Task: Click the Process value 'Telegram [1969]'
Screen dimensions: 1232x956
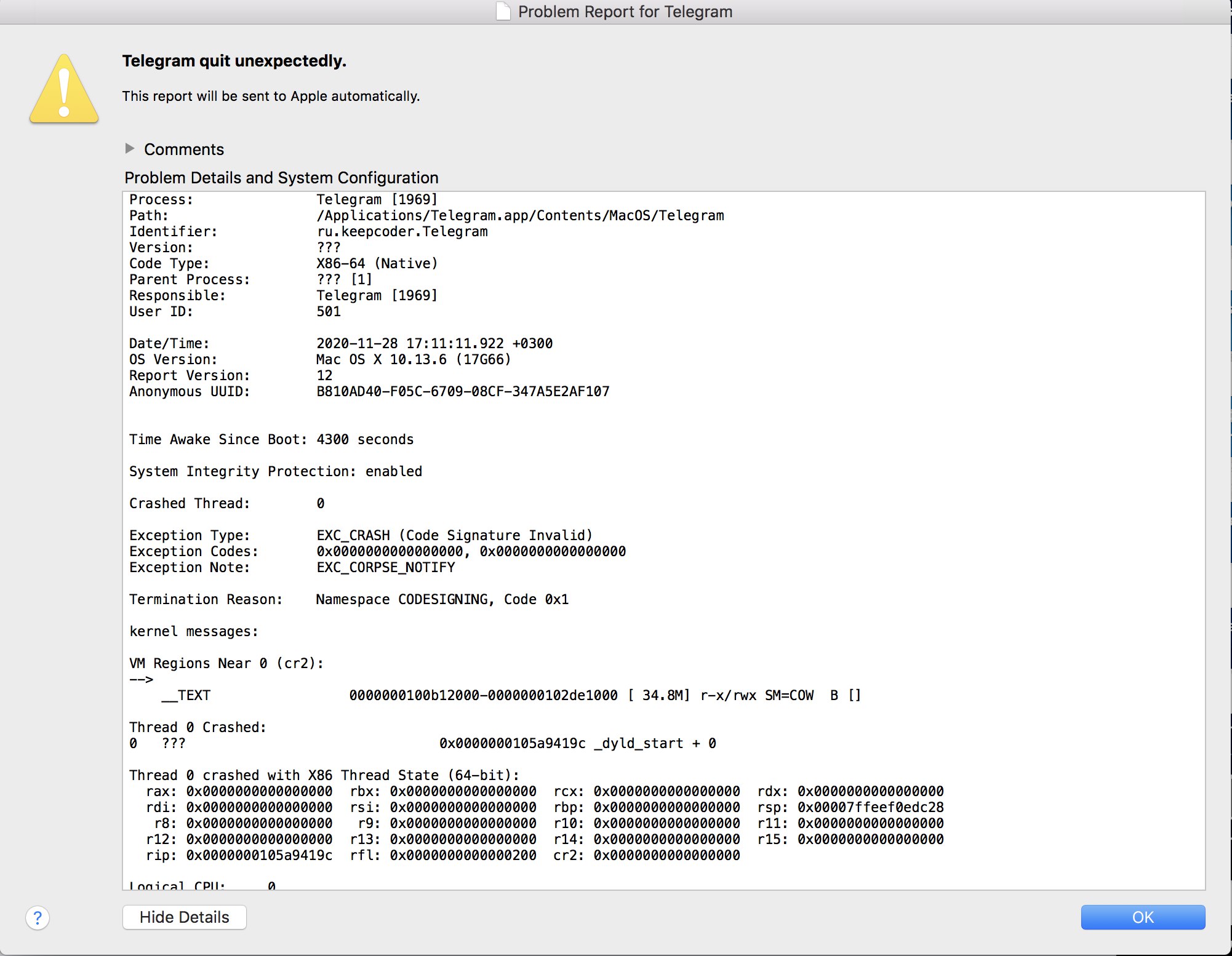Action: 377,199
